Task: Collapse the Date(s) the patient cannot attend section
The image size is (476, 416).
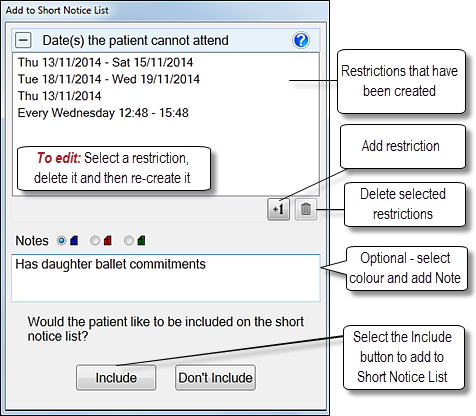Action: pos(23,40)
